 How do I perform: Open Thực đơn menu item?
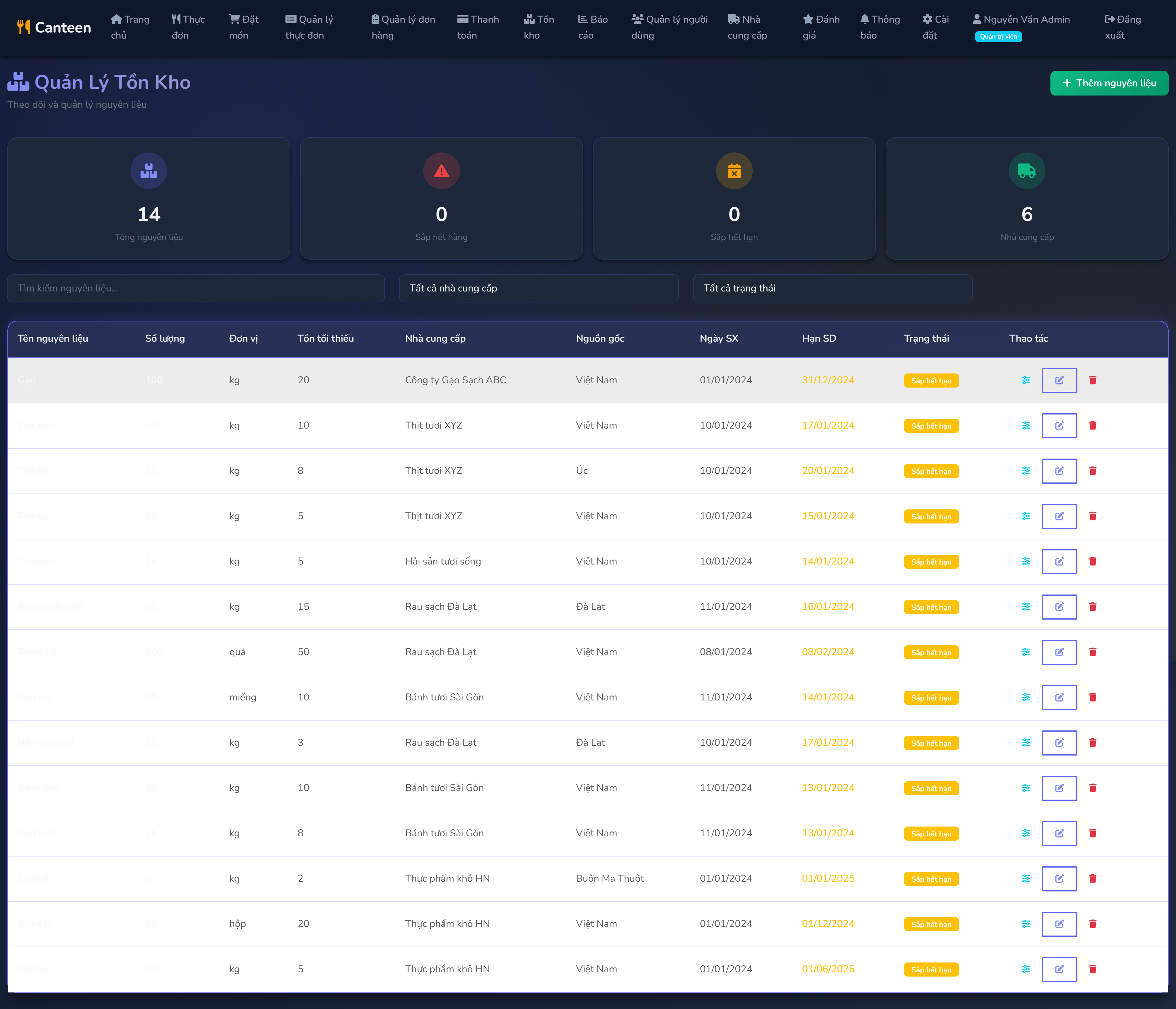(188, 27)
